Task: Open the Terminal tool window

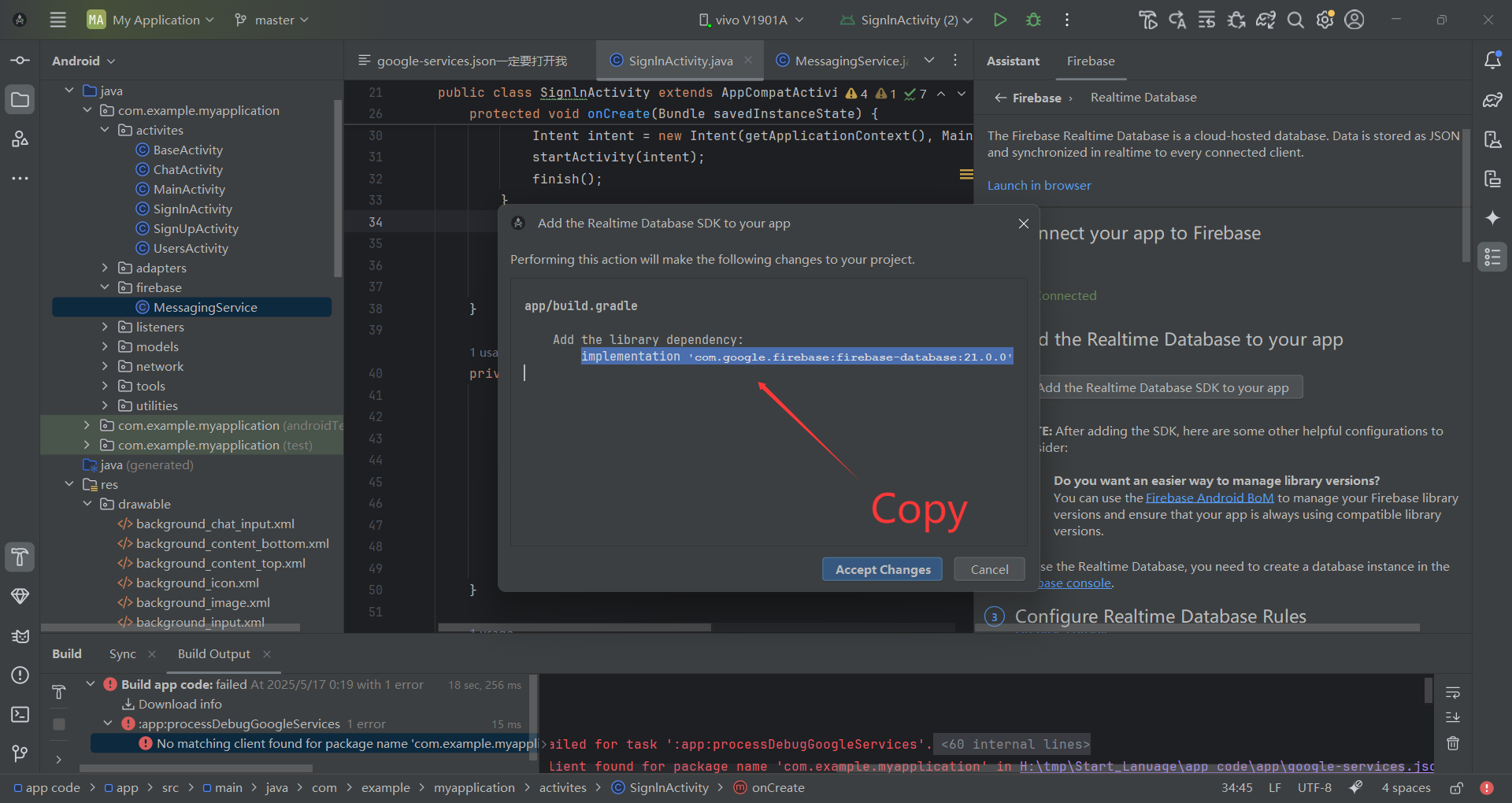Action: [20, 715]
